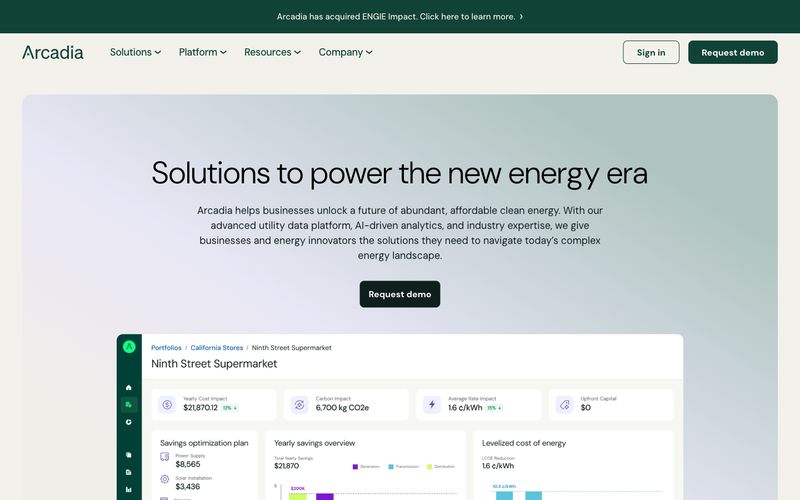Click the circular chart icon in dashboard sidebar
This screenshot has height=500, width=800.
[129, 422]
